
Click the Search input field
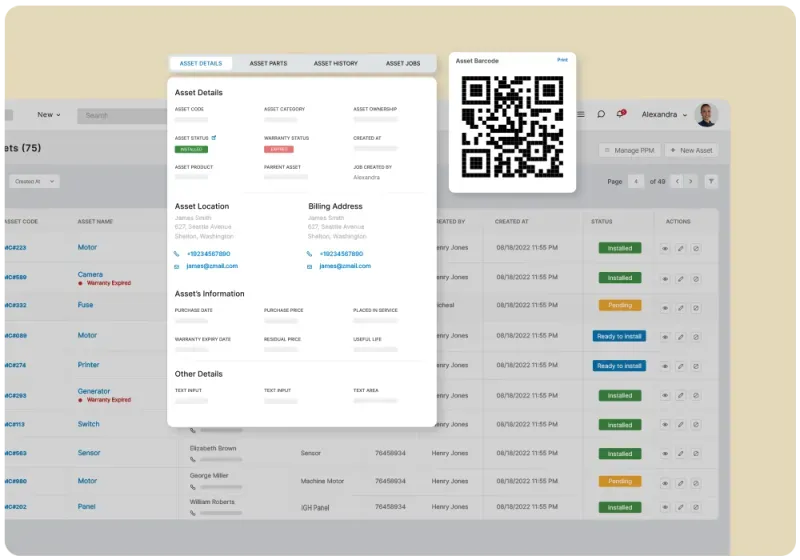122,116
